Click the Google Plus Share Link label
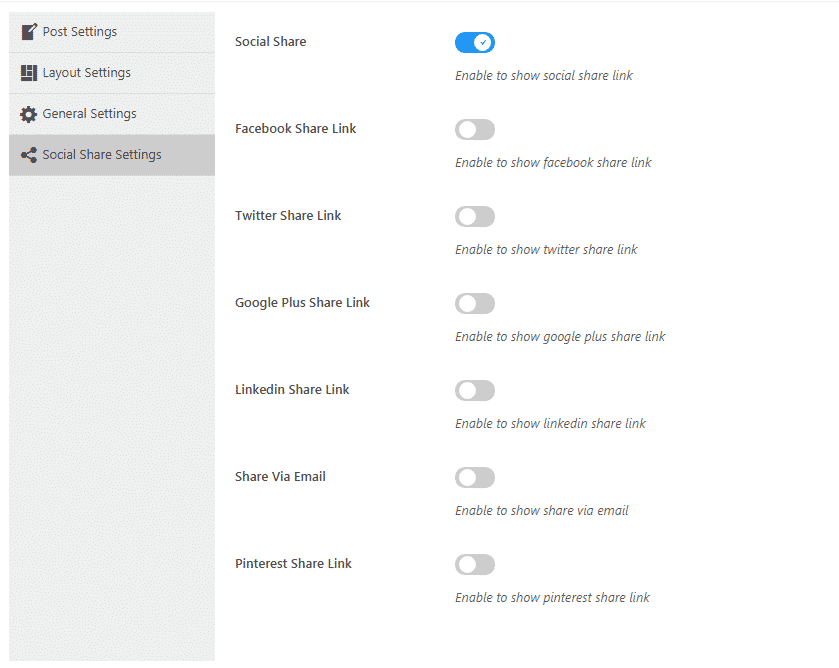 [x=302, y=303]
